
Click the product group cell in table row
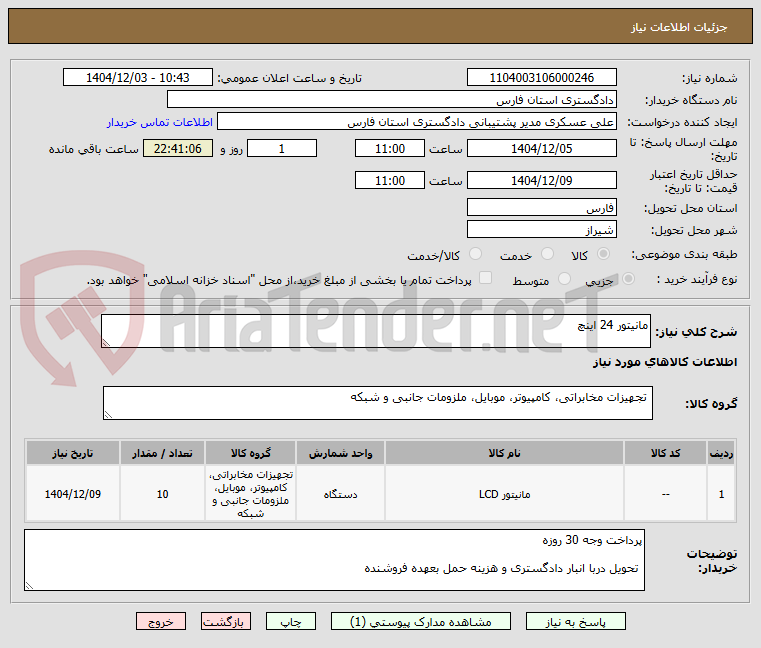[250, 494]
